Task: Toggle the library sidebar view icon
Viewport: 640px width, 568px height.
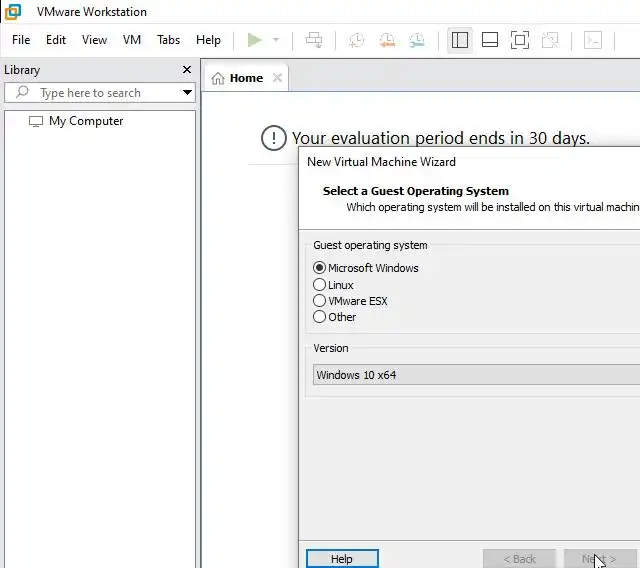Action: (x=460, y=40)
